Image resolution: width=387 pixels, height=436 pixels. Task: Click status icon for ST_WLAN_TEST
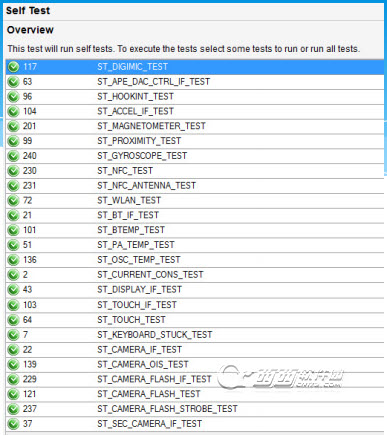(x=13, y=201)
